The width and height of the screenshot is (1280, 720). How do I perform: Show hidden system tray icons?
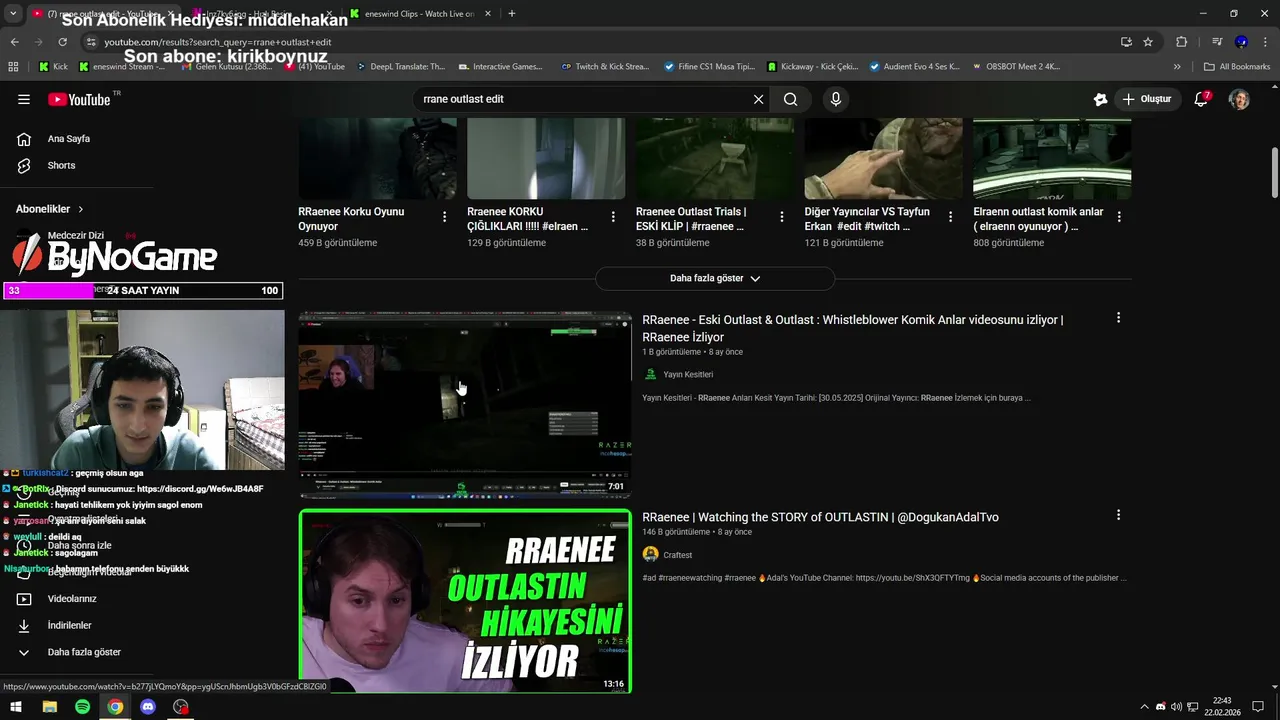pos(1144,707)
